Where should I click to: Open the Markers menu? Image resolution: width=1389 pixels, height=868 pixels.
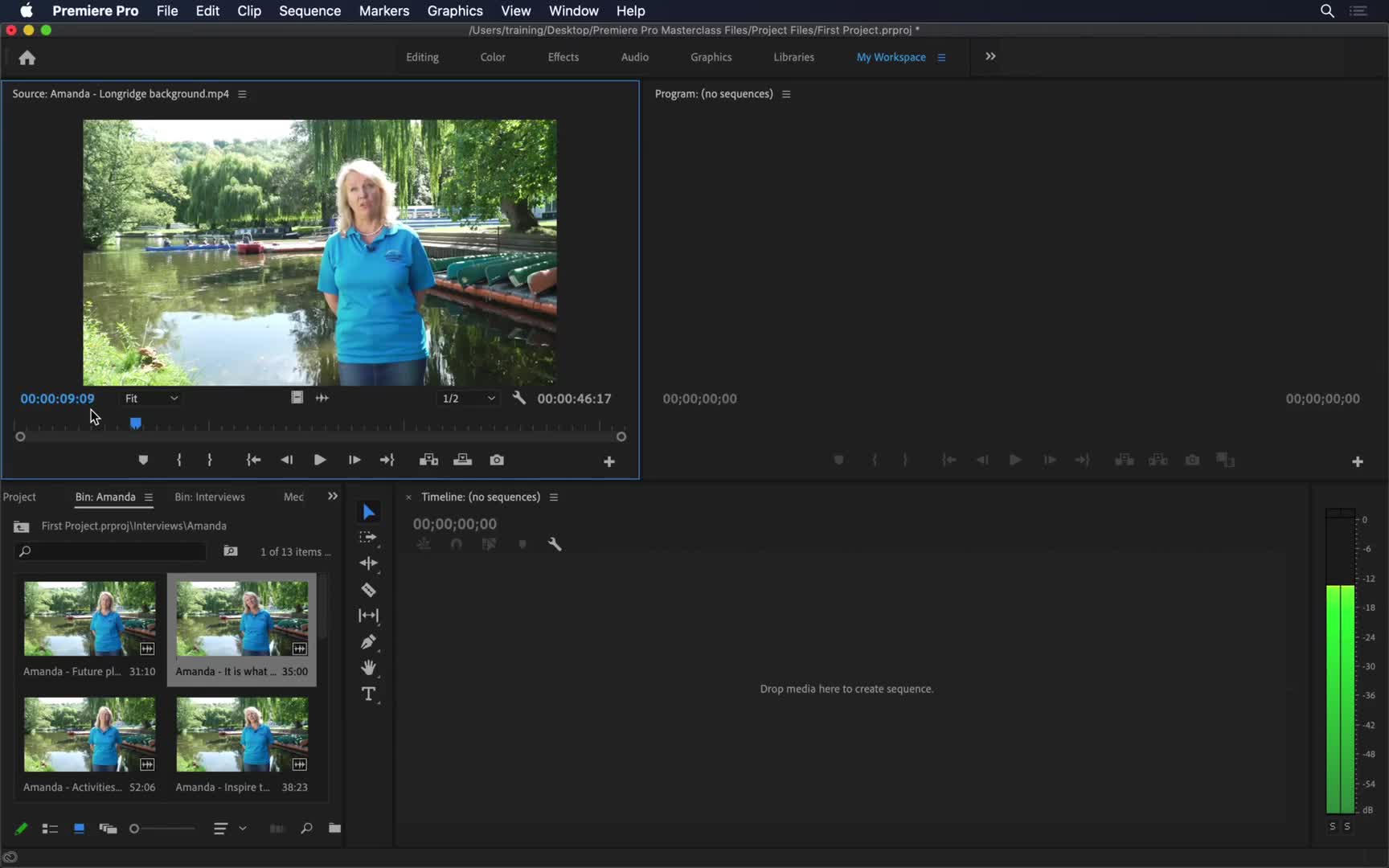point(383,10)
